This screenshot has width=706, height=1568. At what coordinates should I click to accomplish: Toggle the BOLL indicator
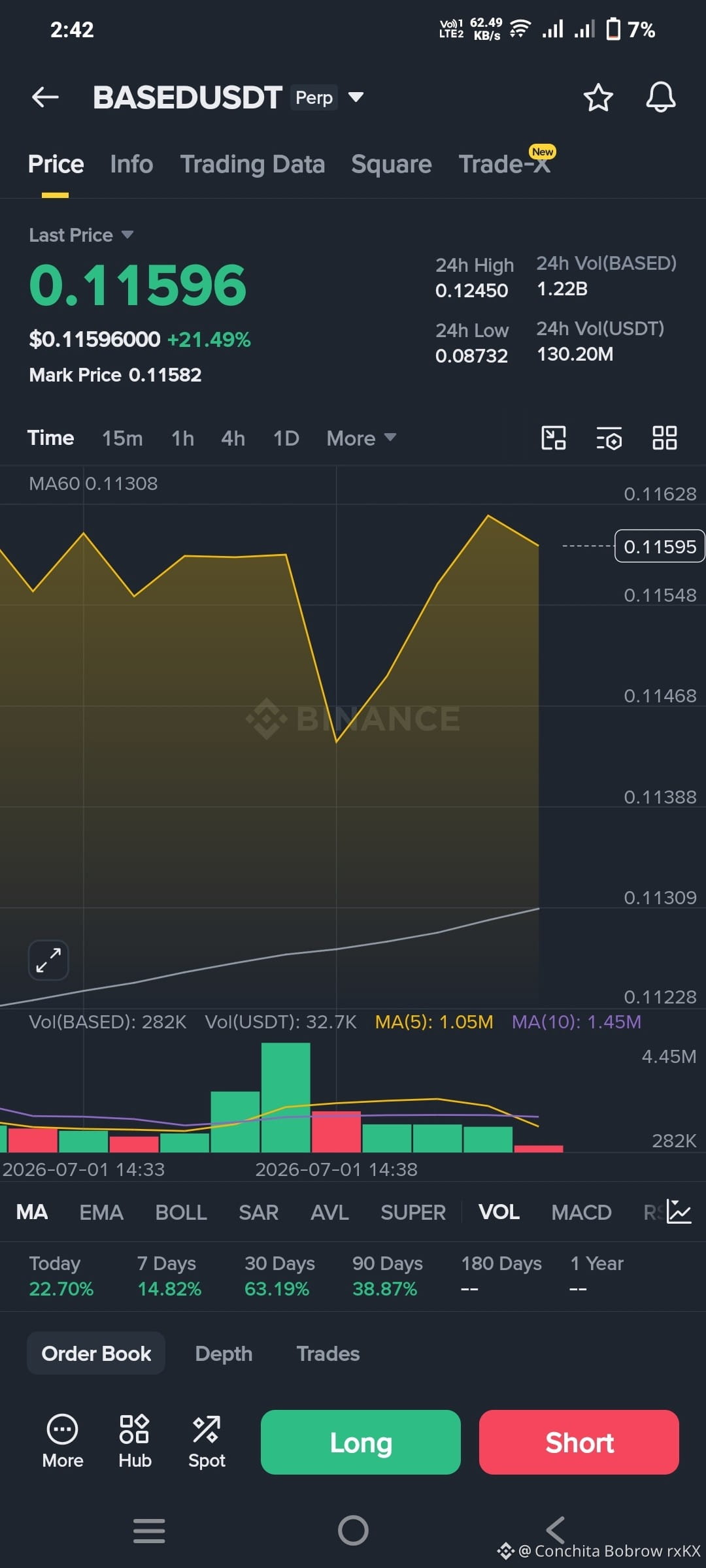click(x=181, y=1213)
